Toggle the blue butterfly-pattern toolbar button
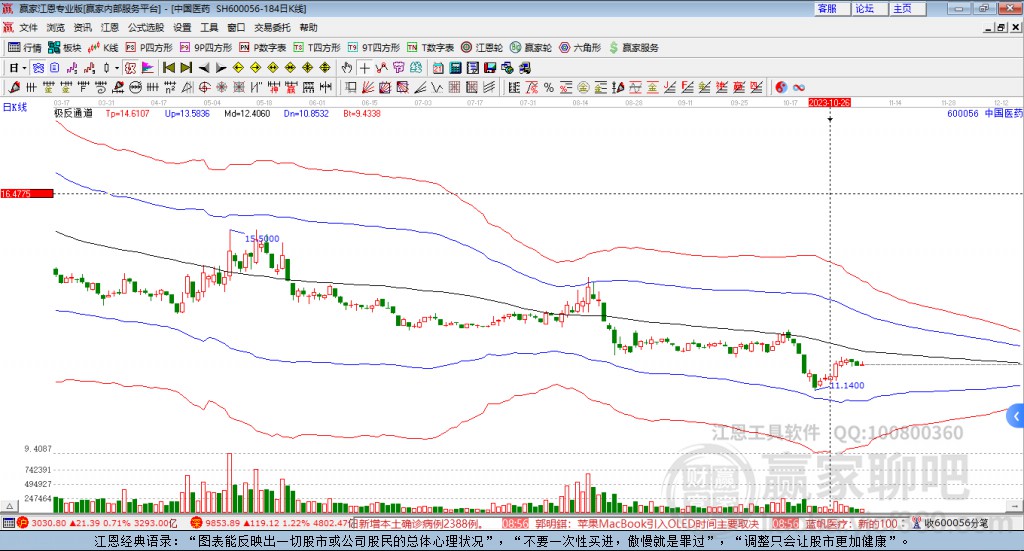1024x551 pixels. (38, 68)
